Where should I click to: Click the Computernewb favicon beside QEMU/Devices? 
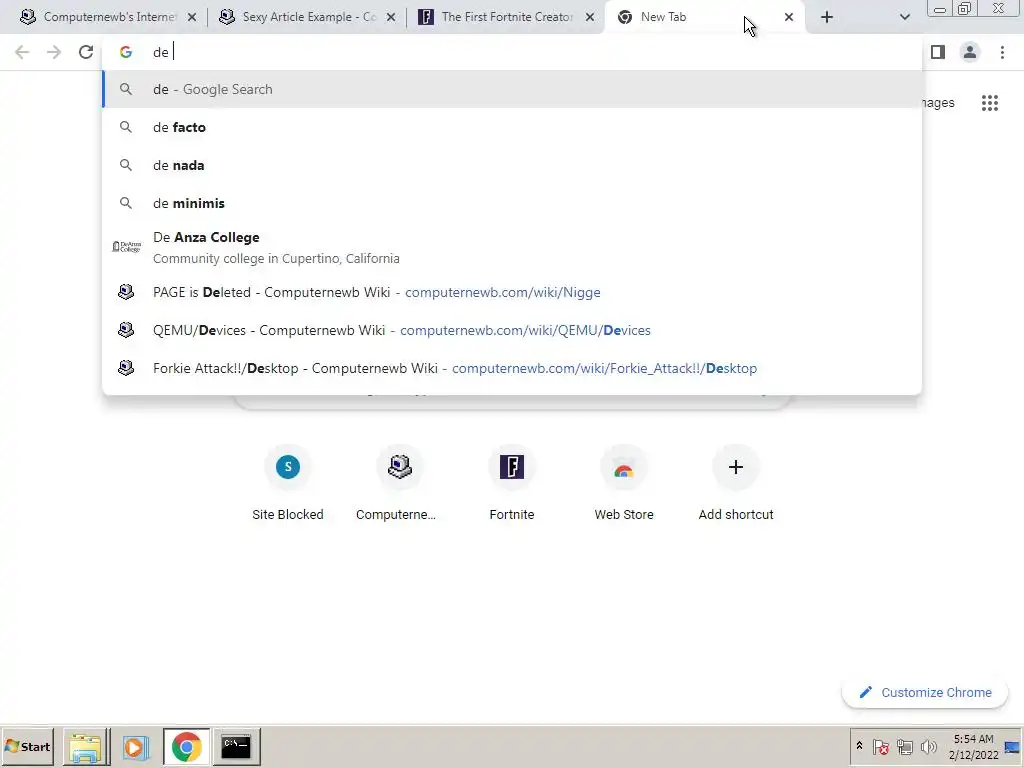coord(126,330)
